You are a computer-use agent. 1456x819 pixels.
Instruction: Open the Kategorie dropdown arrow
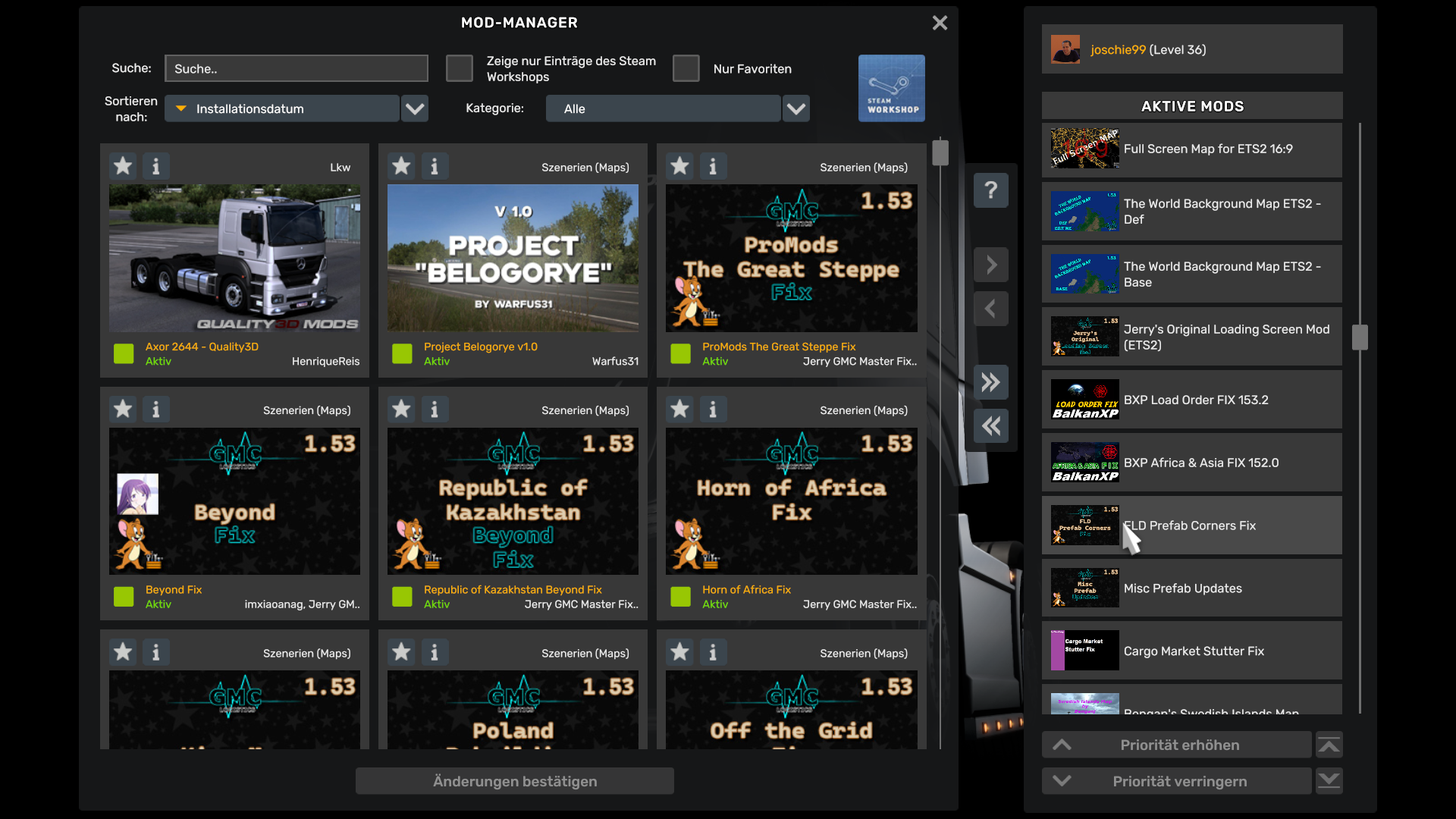(795, 108)
